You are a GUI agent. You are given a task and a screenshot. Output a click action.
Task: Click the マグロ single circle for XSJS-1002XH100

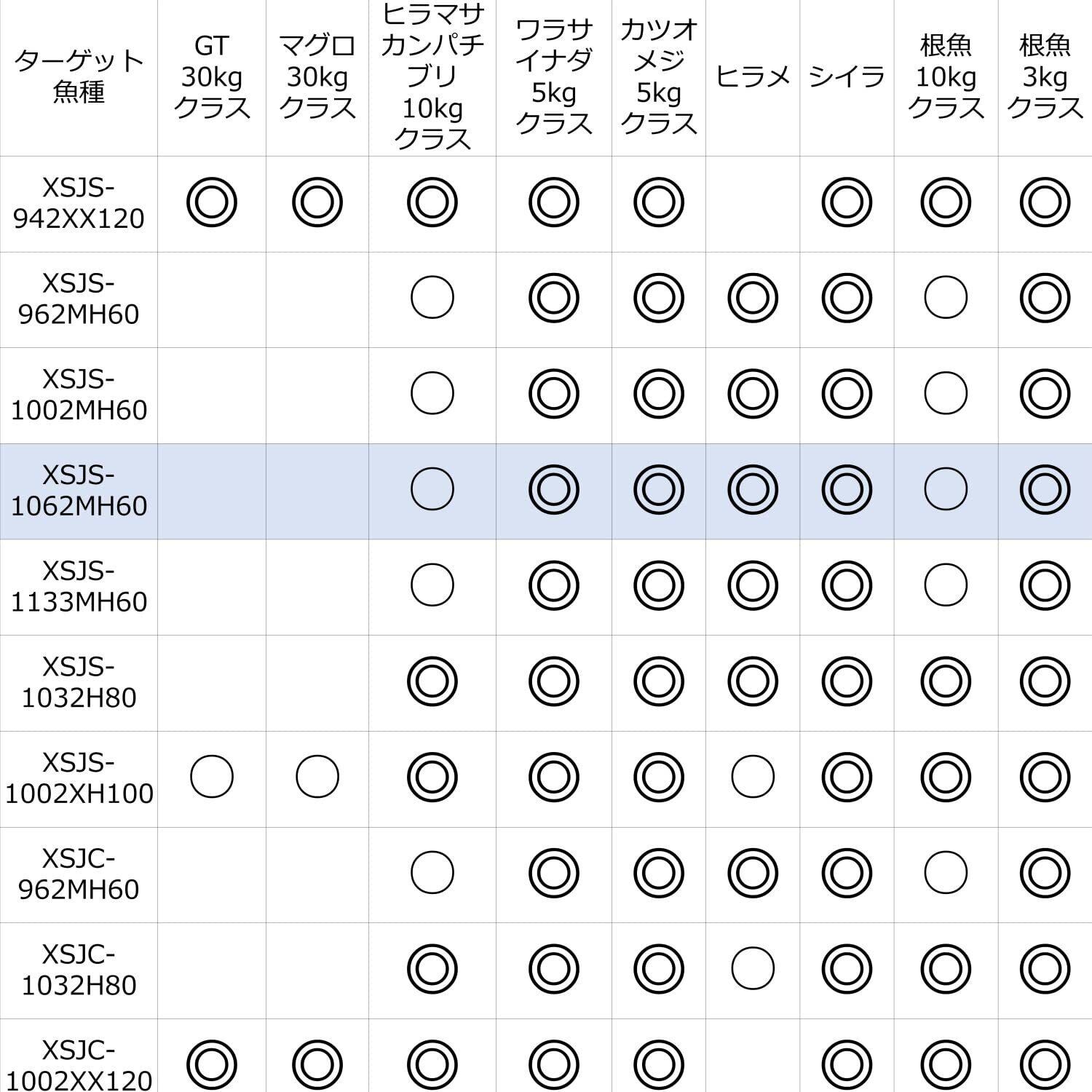[x=317, y=777]
